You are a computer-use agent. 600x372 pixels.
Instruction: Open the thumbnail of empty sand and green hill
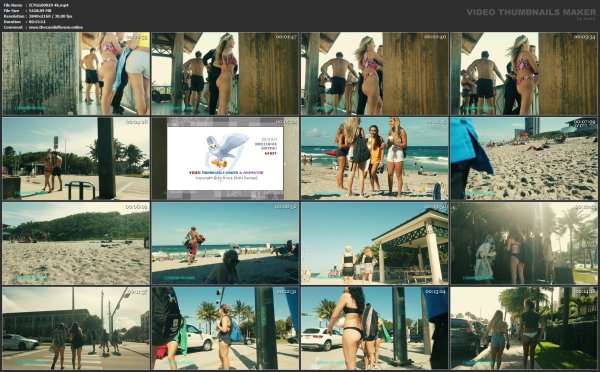pos(76,243)
